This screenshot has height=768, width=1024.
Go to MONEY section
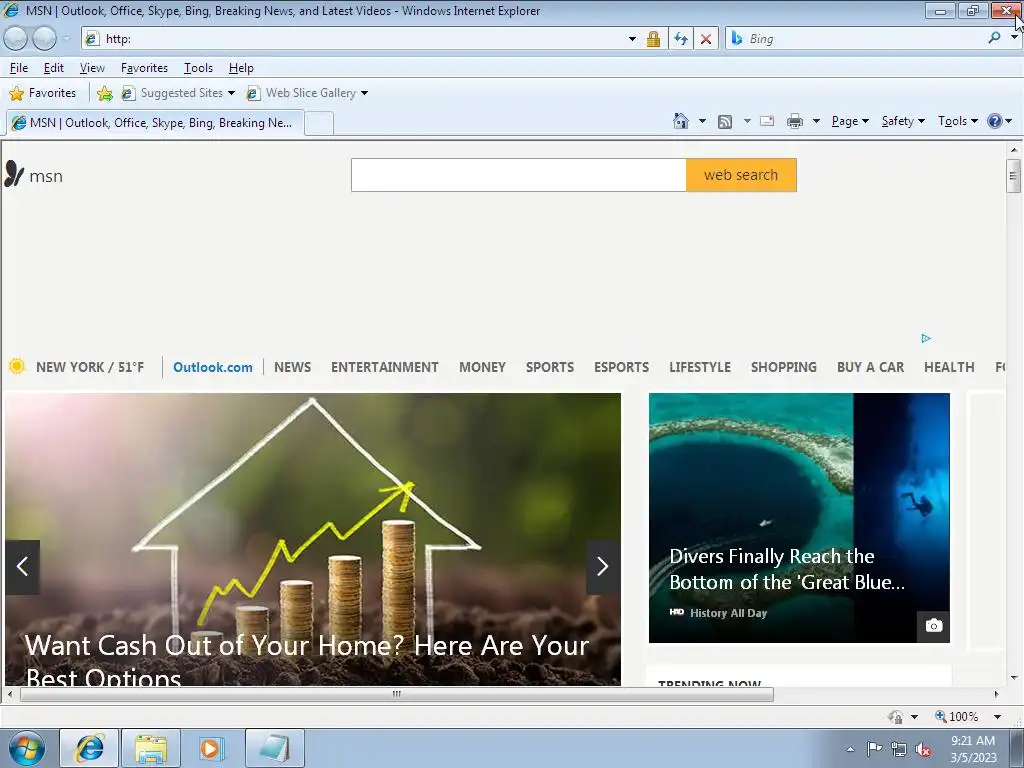coord(483,367)
